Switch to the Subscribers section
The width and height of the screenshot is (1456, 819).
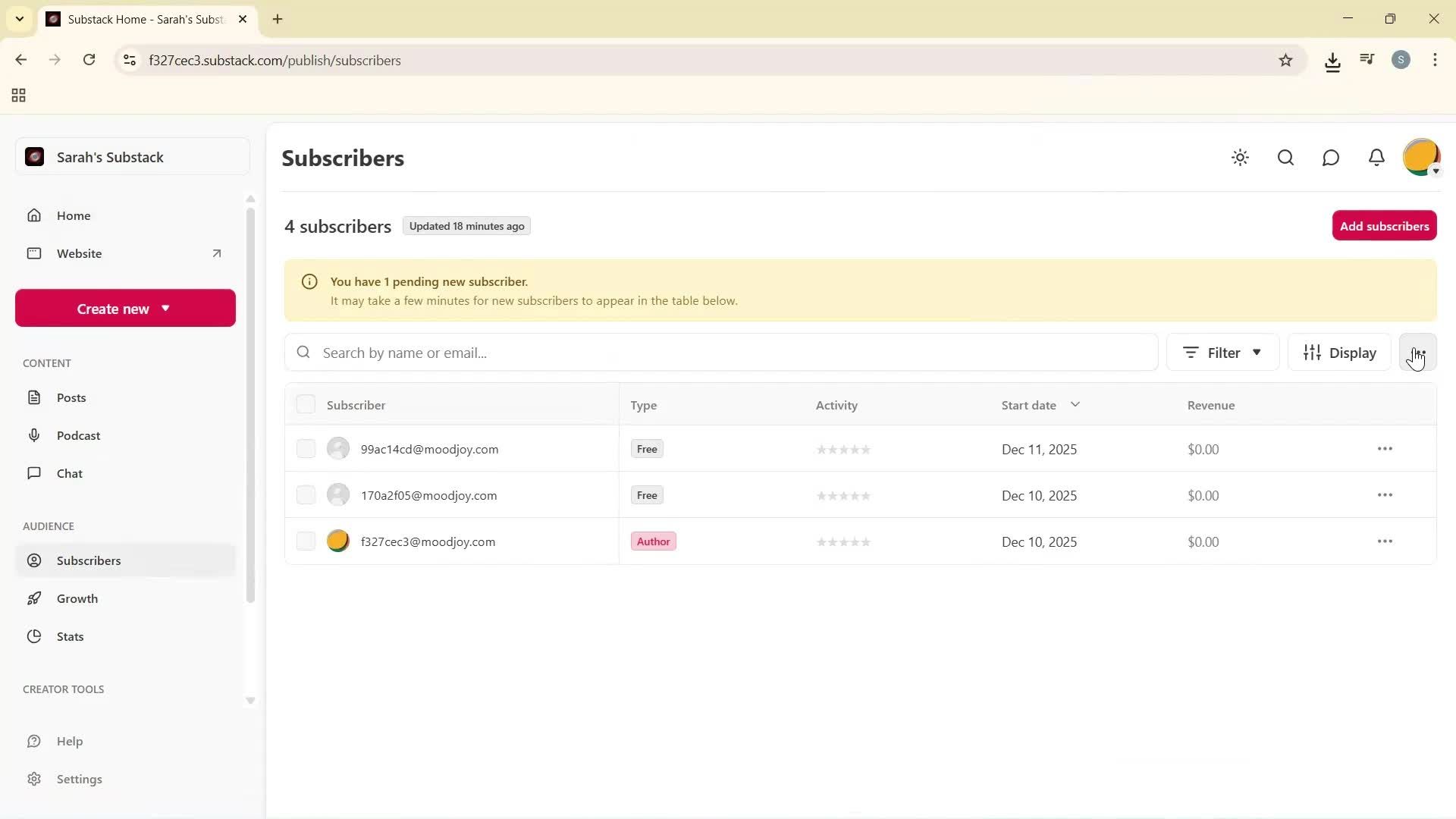[x=88, y=560]
